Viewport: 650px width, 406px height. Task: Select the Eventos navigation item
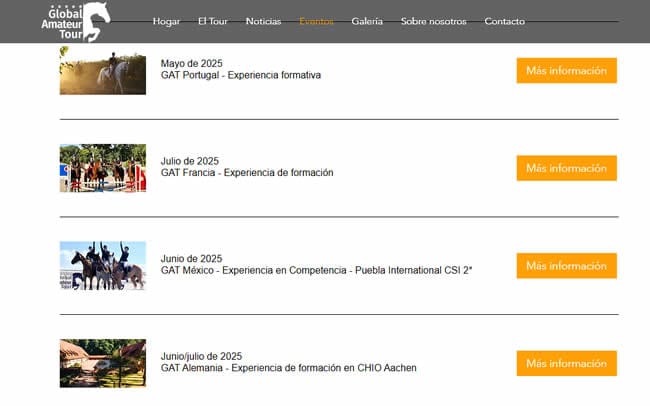point(316,21)
